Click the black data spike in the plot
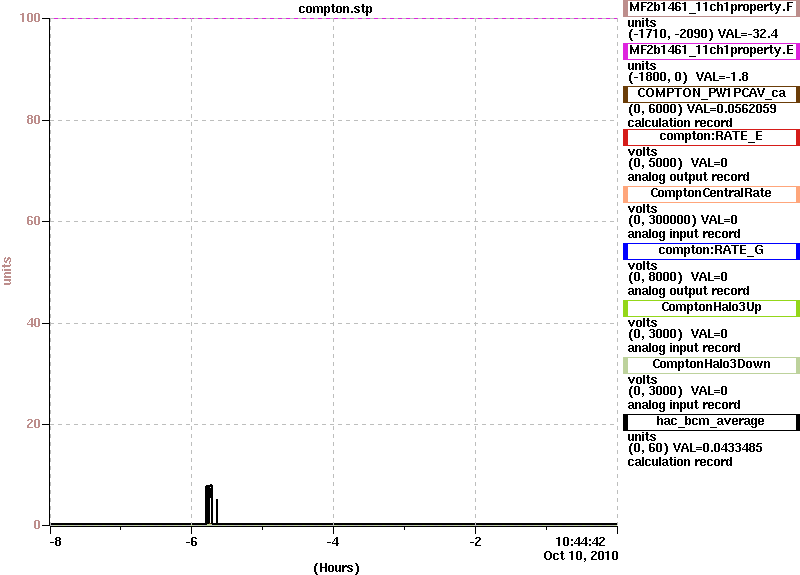Screen dimensions: 800x575 pos(209,504)
